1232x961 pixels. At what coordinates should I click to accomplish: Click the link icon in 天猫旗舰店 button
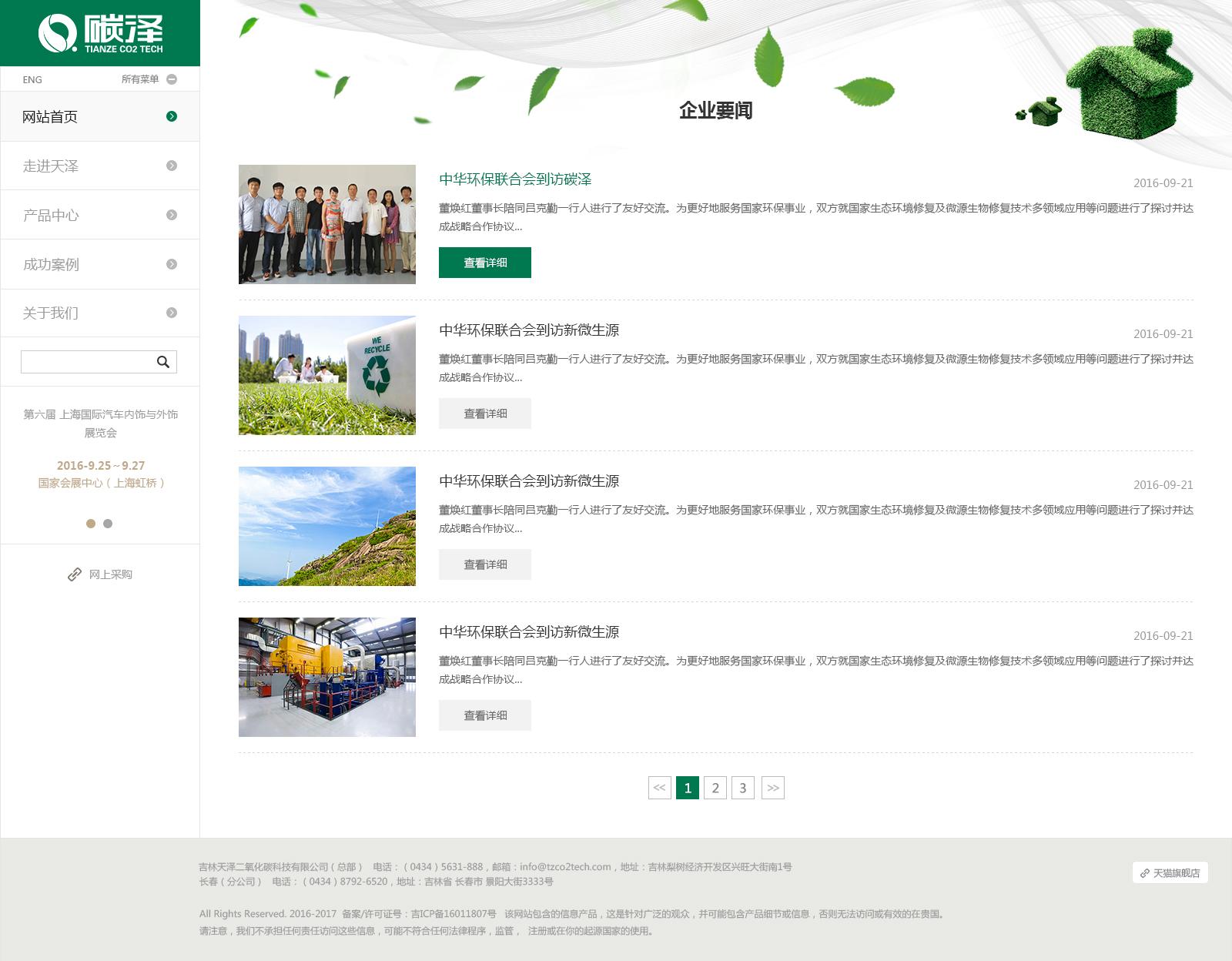pos(1145,873)
